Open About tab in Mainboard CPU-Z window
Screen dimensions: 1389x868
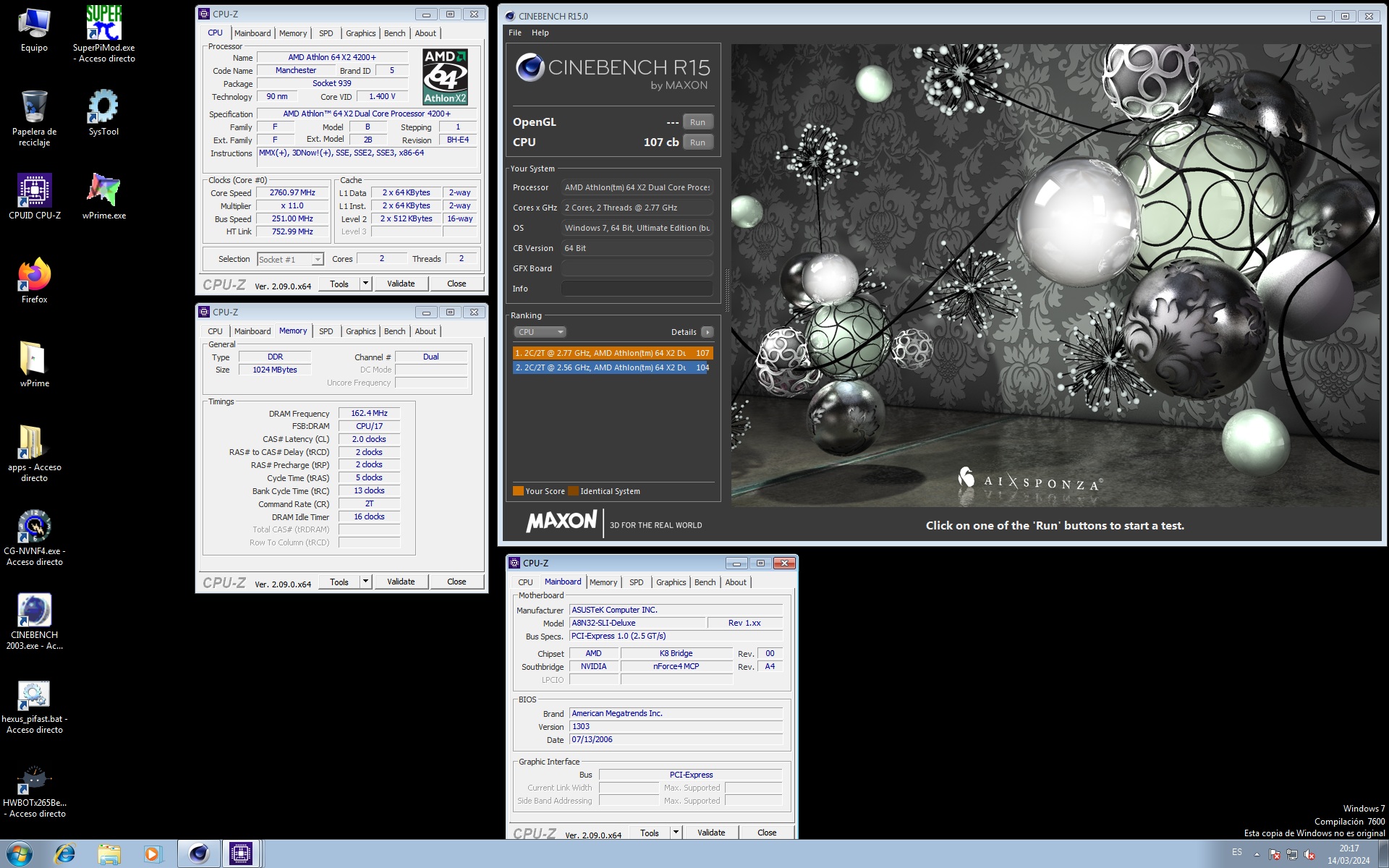736,582
